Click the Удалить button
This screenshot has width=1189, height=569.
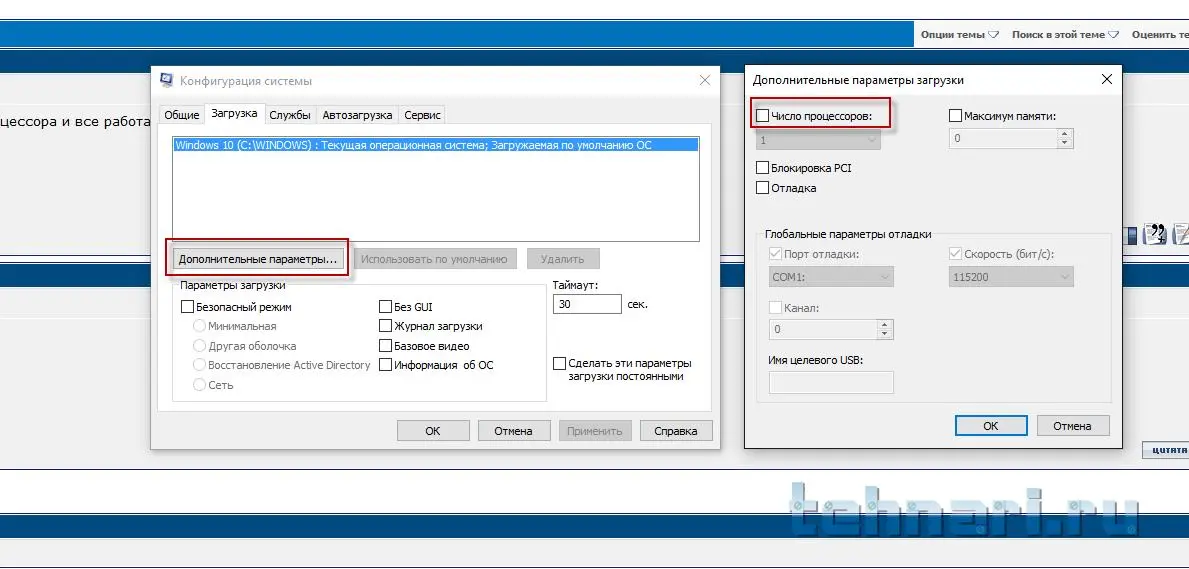click(x=563, y=259)
